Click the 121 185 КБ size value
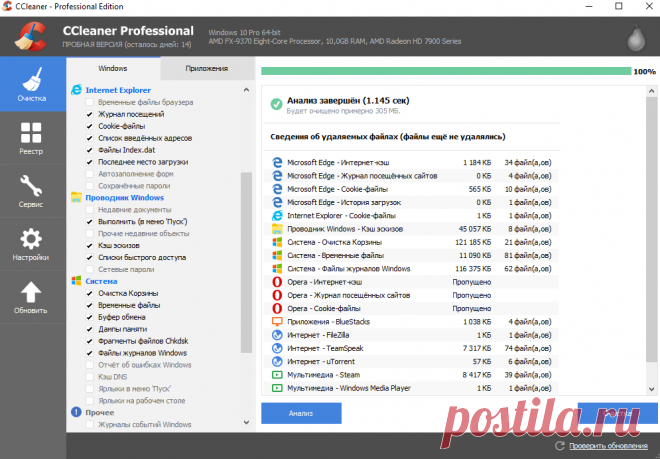 [473, 243]
